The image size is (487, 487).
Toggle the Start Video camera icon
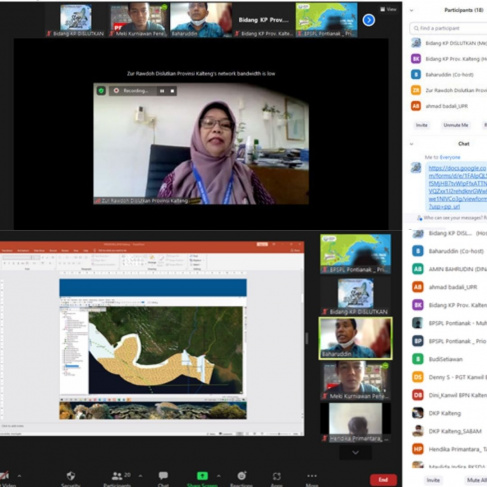[x=4, y=476]
